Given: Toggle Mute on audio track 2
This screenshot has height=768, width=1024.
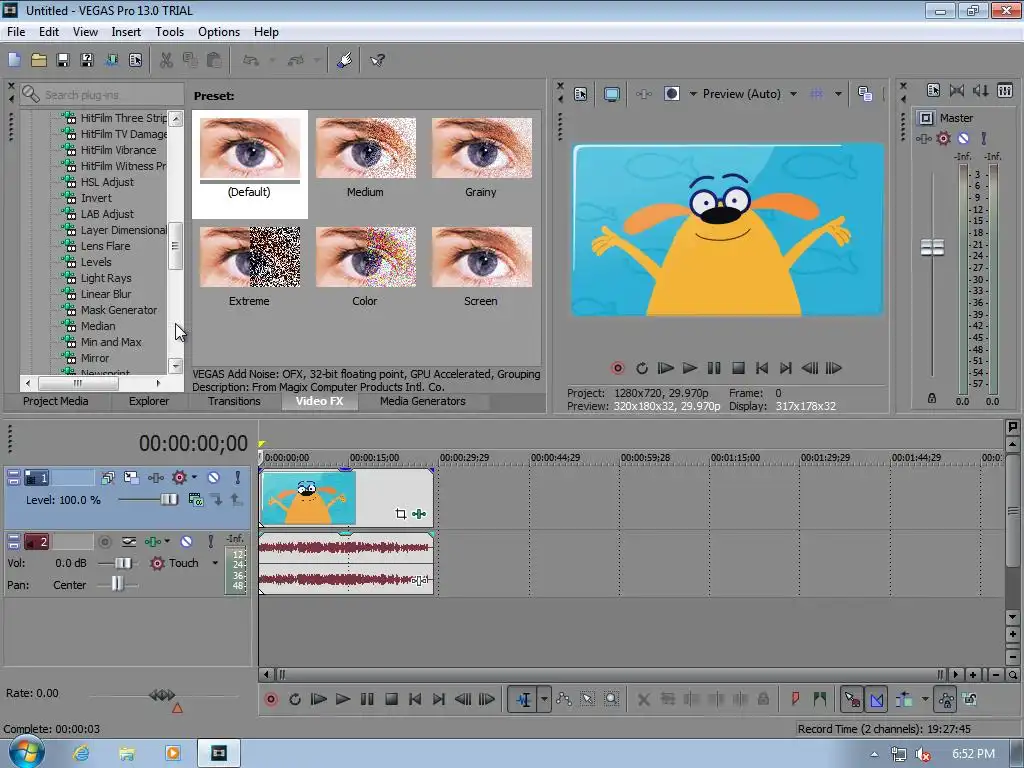Looking at the screenshot, I should tap(187, 541).
